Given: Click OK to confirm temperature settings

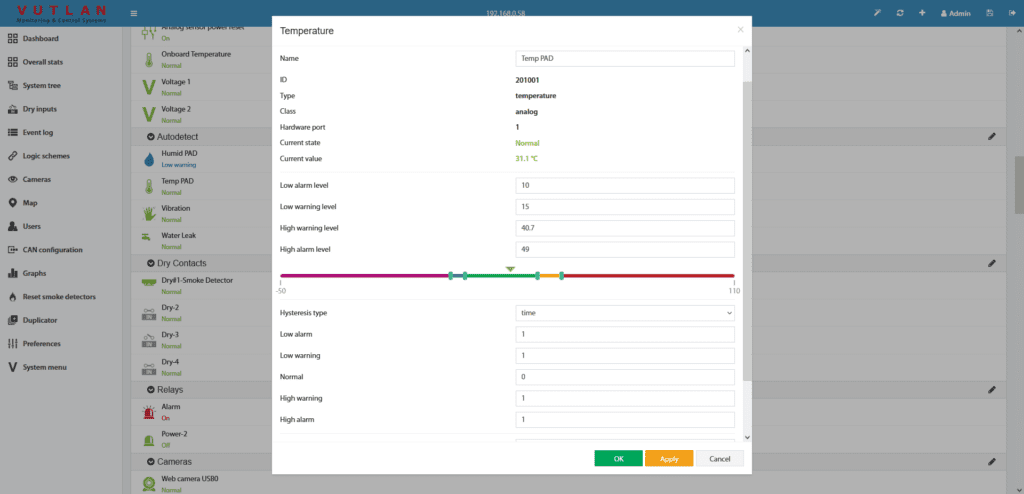Looking at the screenshot, I should pos(618,458).
